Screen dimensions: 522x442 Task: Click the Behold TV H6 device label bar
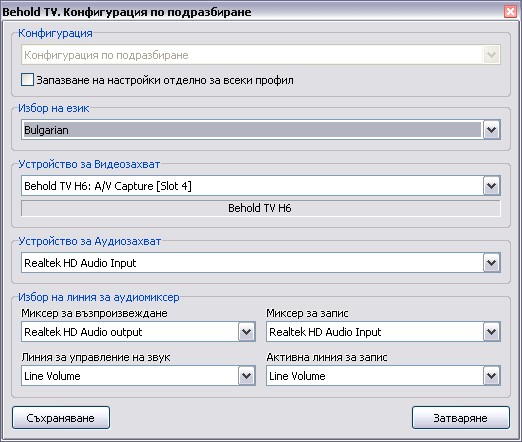click(261, 208)
